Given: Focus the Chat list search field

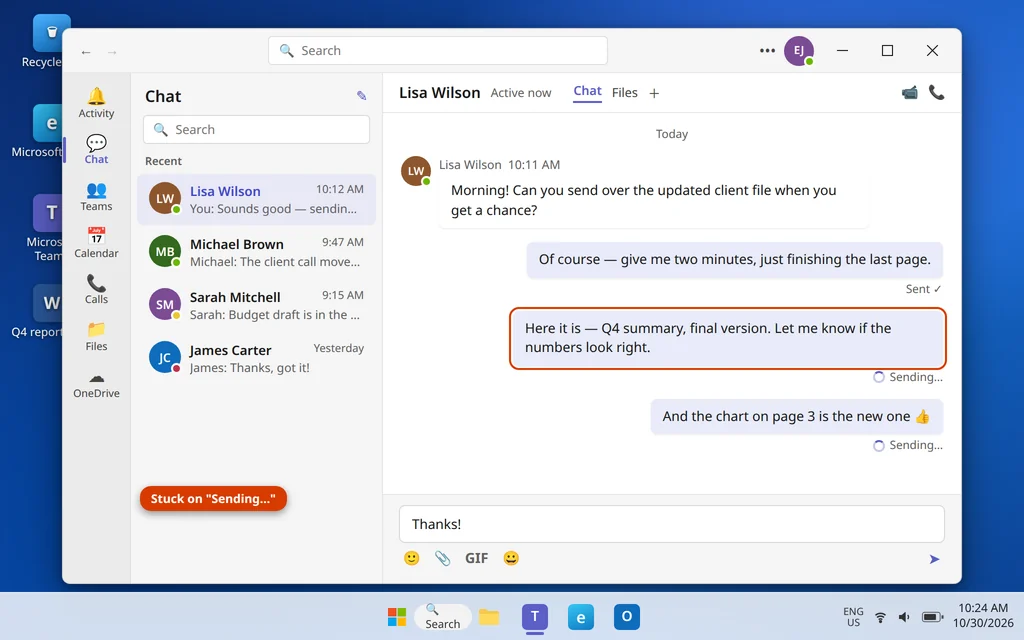Looking at the screenshot, I should click(257, 129).
